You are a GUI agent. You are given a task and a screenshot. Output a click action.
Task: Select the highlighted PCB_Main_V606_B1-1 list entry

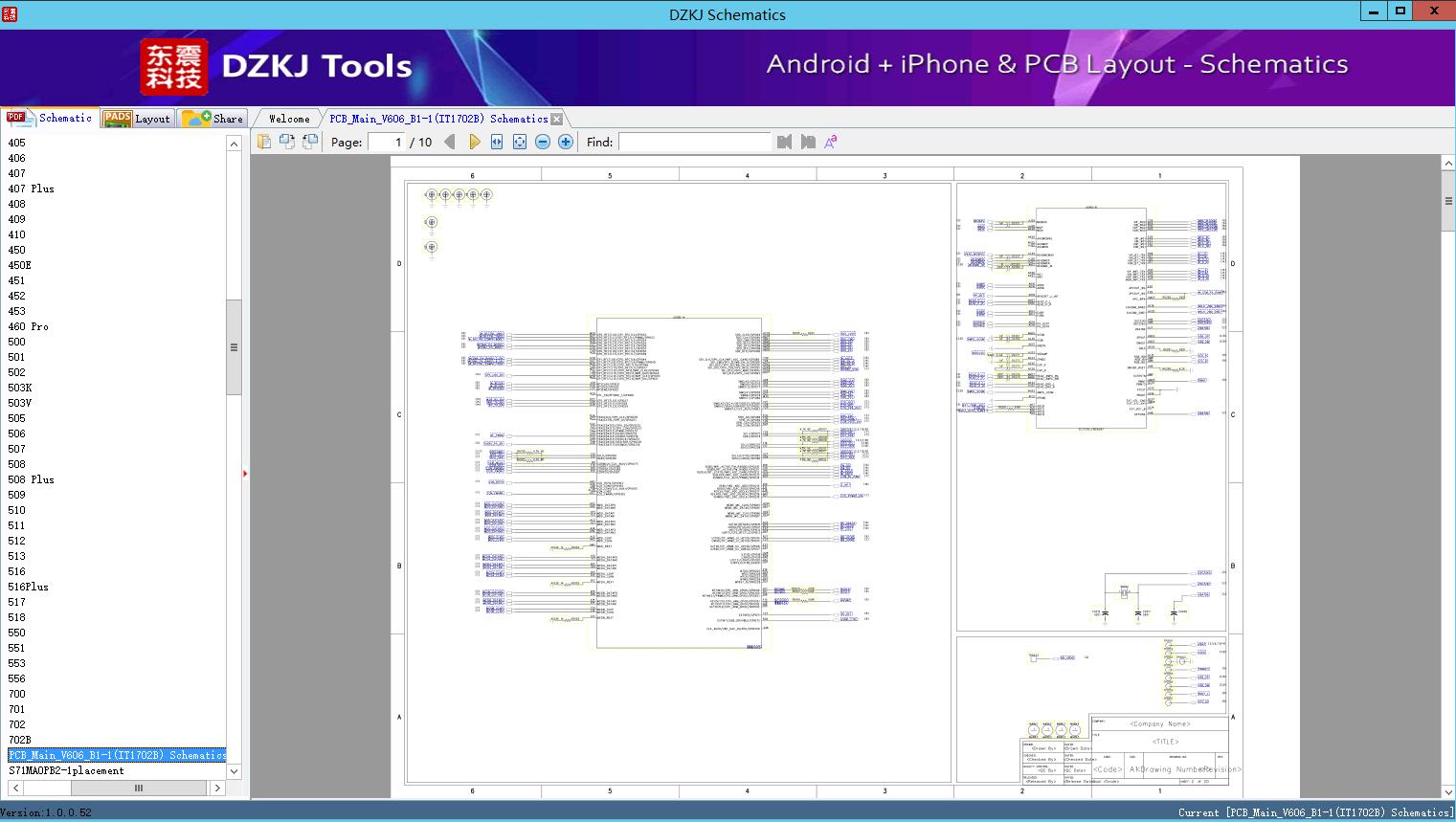pos(117,755)
